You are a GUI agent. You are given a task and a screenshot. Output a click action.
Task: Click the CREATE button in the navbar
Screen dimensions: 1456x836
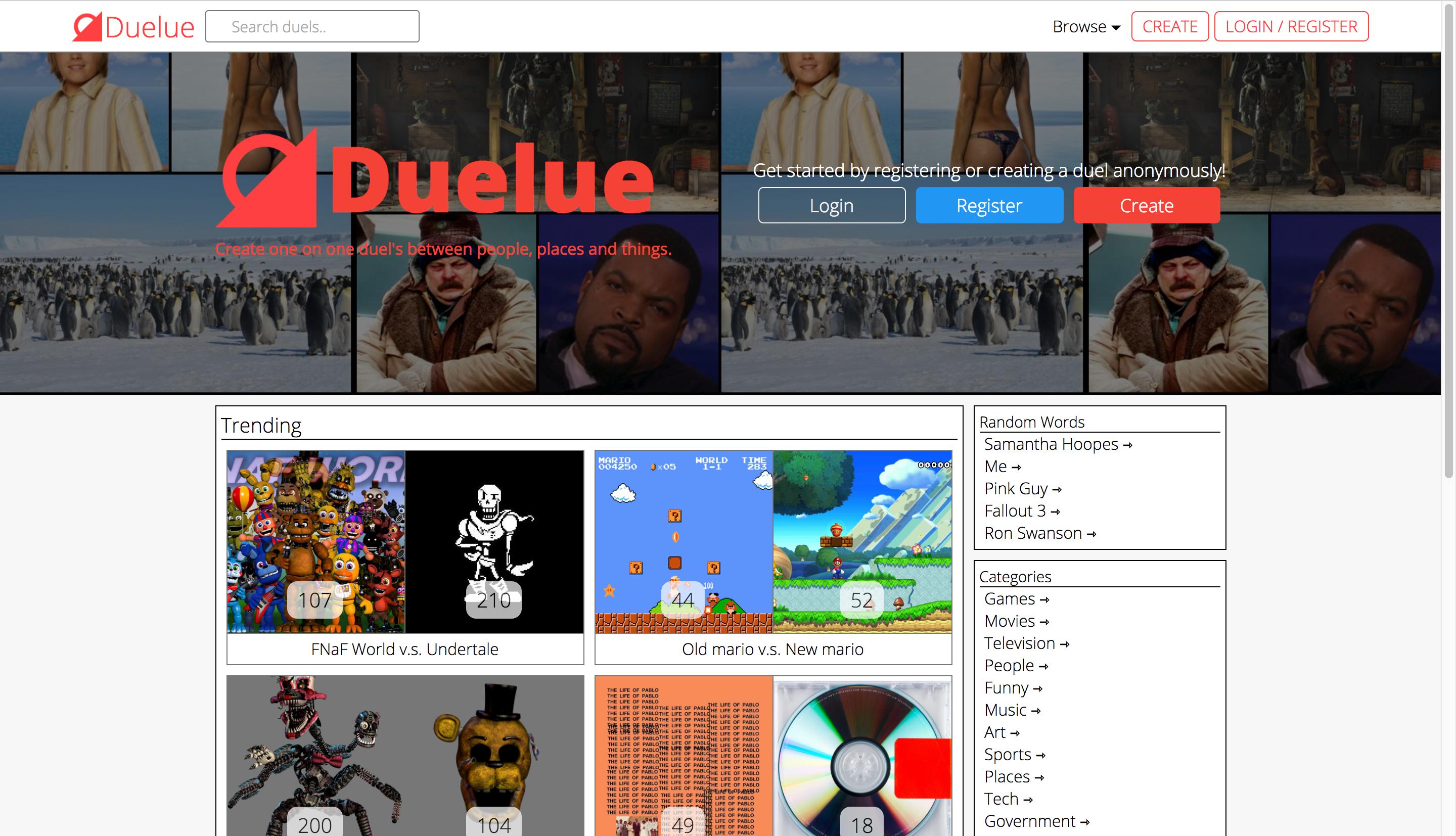pyautogui.click(x=1169, y=27)
